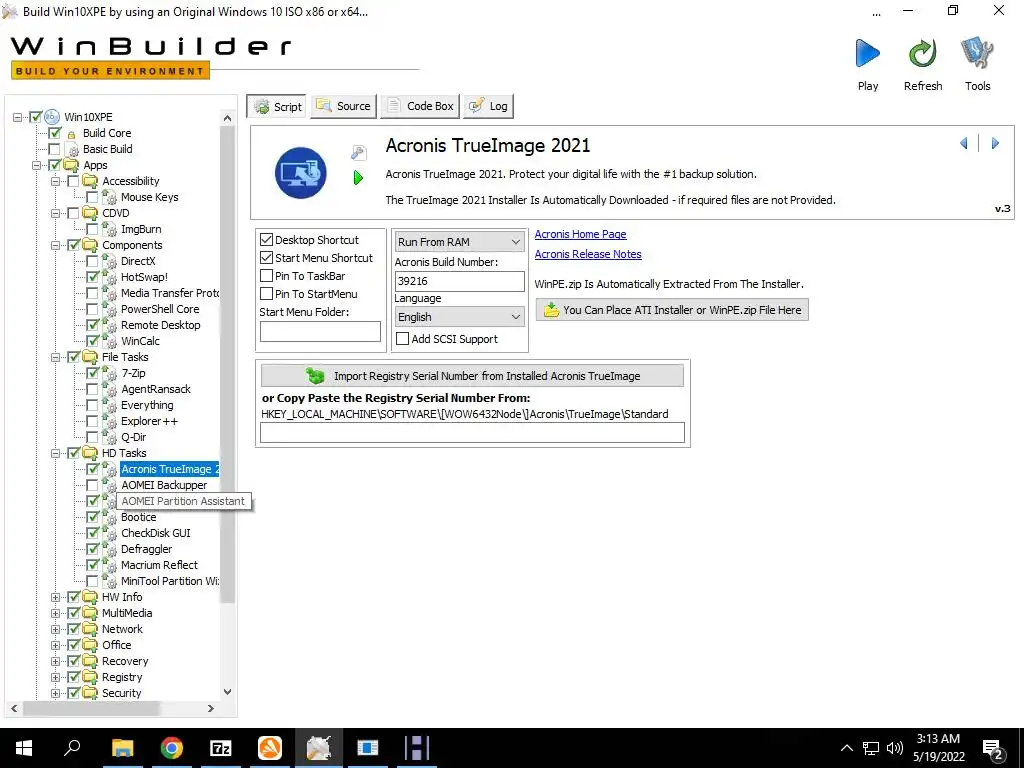This screenshot has height=768, width=1024.
Task: Enable Pin To TaskBar checkbox
Action: pyautogui.click(x=266, y=276)
